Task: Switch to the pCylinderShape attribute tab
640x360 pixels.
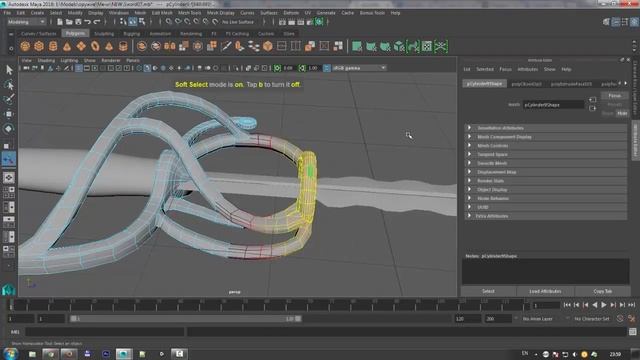Action: click(x=484, y=84)
